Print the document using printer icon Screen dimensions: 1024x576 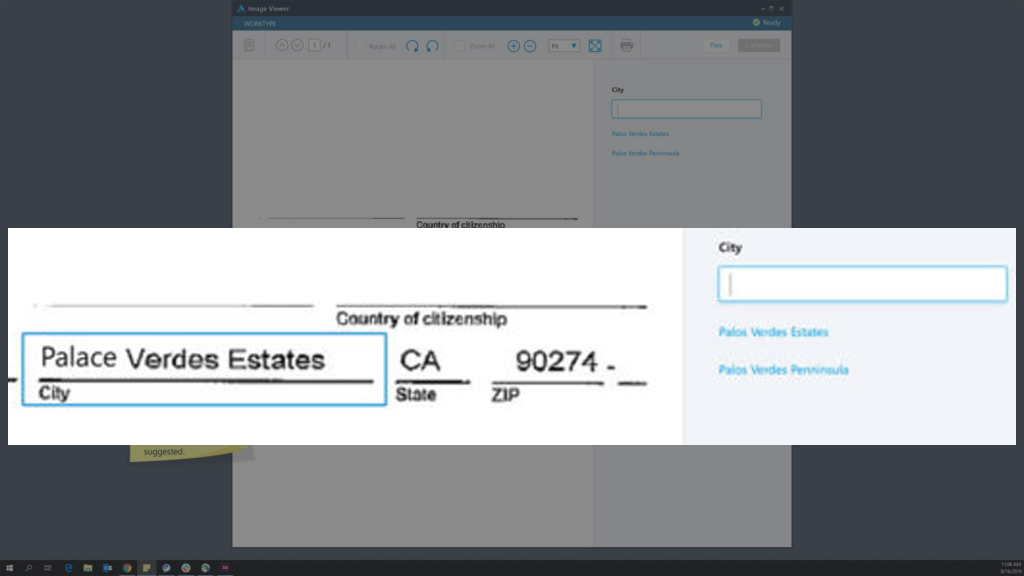(627, 45)
